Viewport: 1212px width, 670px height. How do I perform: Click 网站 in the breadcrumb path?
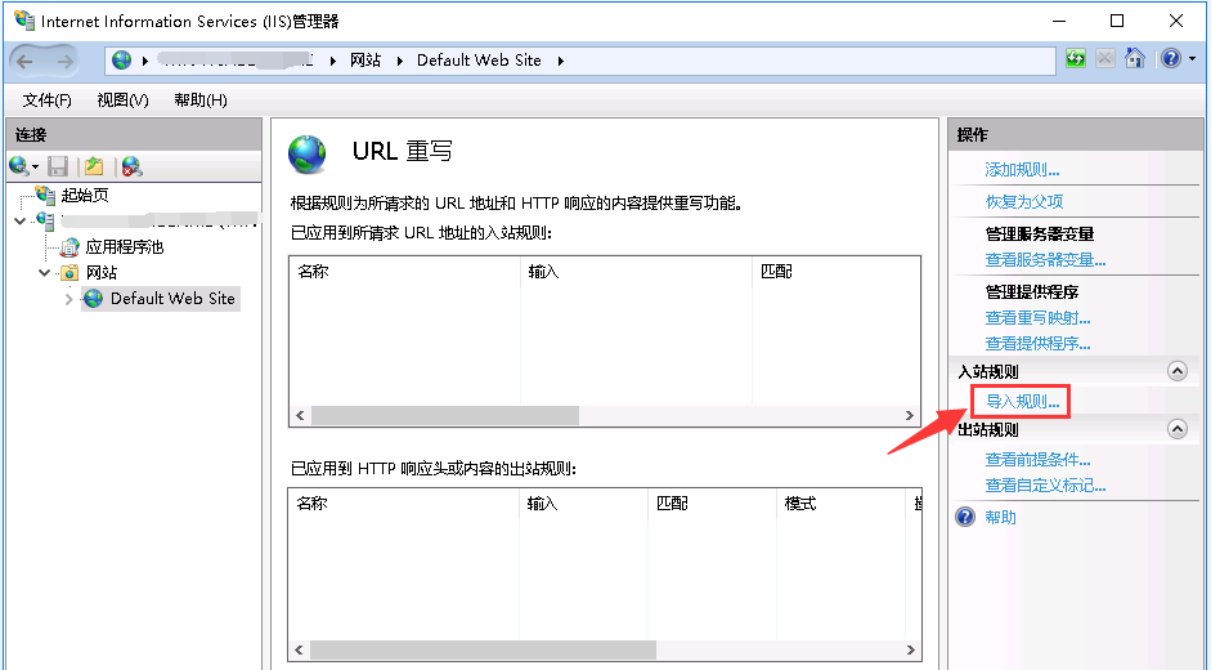tap(365, 60)
